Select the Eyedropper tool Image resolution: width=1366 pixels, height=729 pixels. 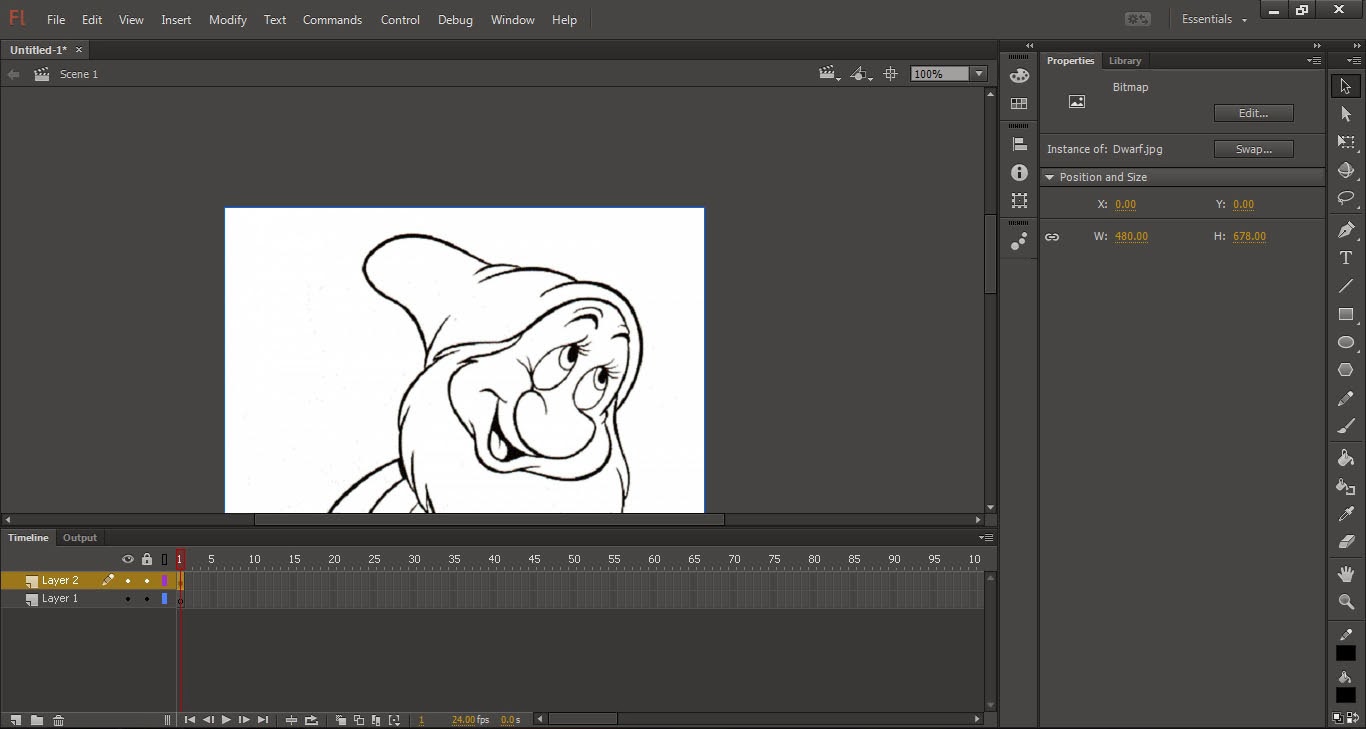click(1346, 514)
